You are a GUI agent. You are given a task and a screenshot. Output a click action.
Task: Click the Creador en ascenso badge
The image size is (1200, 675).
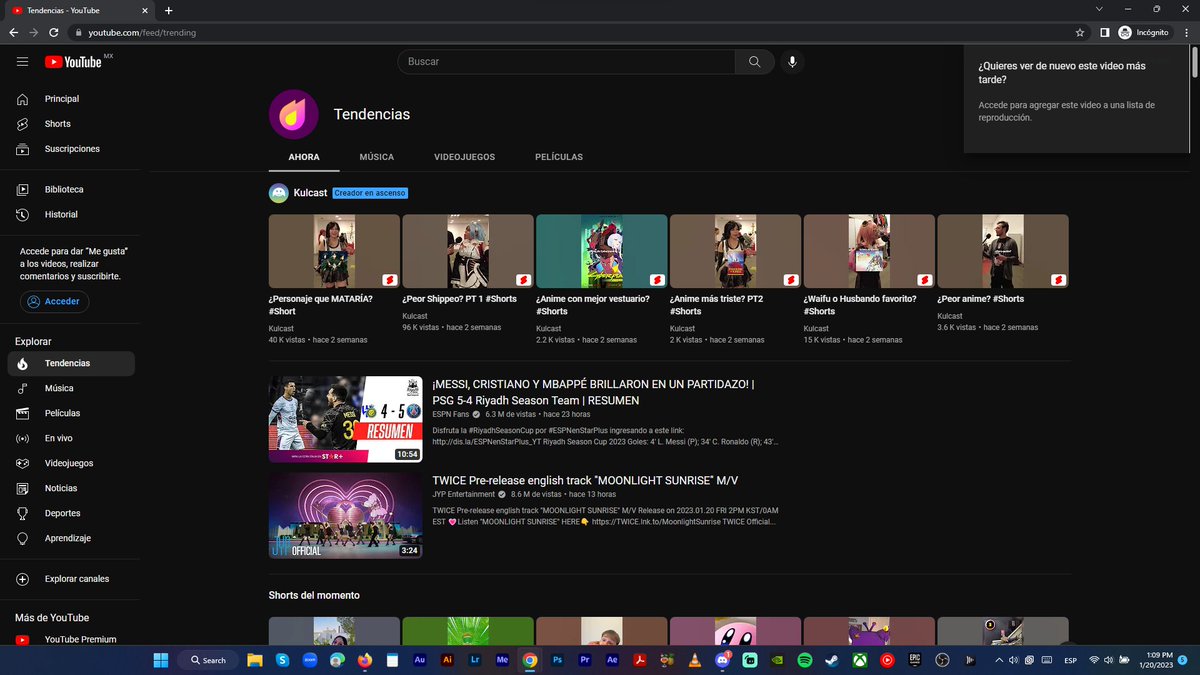click(370, 193)
